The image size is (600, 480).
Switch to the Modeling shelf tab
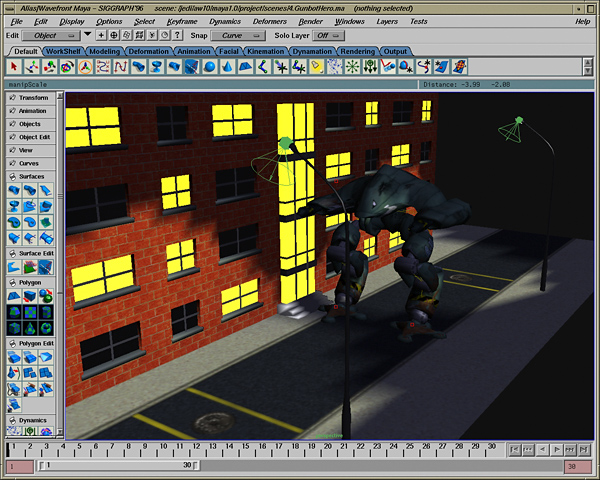pyautogui.click(x=104, y=51)
